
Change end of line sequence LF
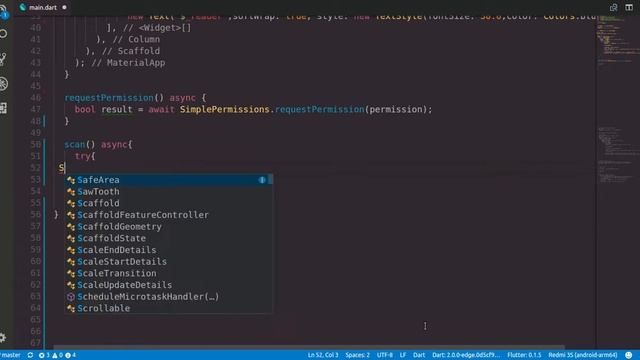tap(403, 355)
